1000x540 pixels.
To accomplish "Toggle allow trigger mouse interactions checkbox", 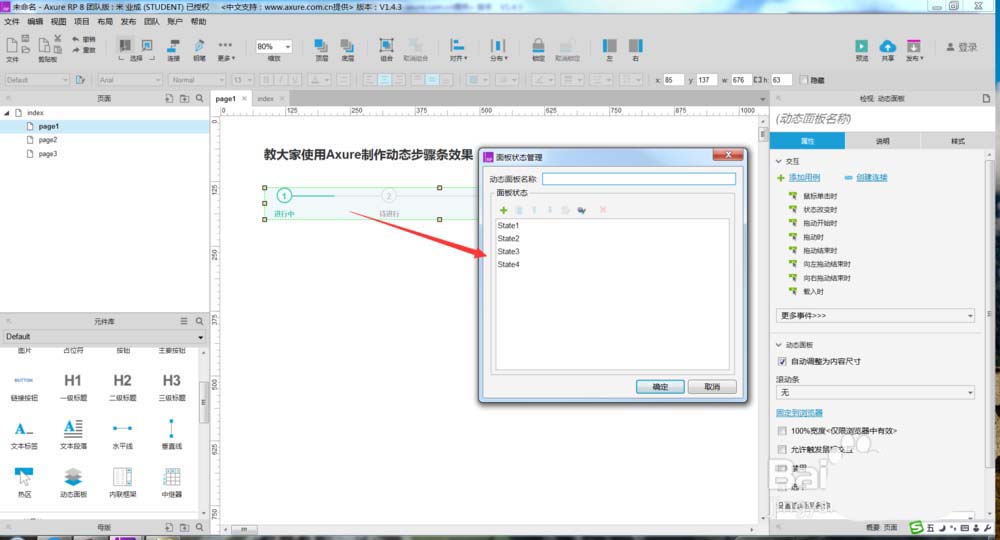I will (x=782, y=449).
